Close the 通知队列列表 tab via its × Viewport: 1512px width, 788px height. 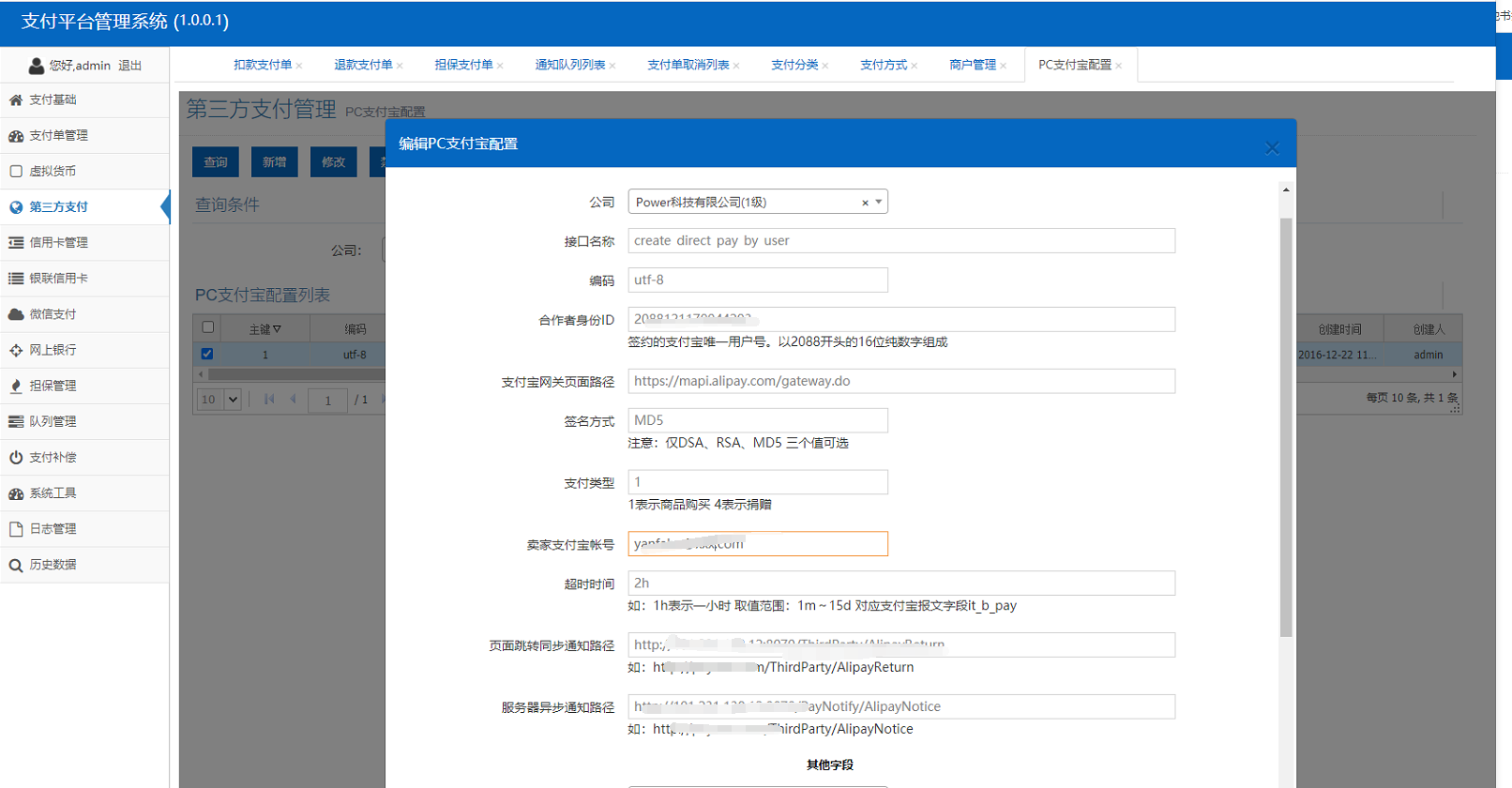(612, 66)
